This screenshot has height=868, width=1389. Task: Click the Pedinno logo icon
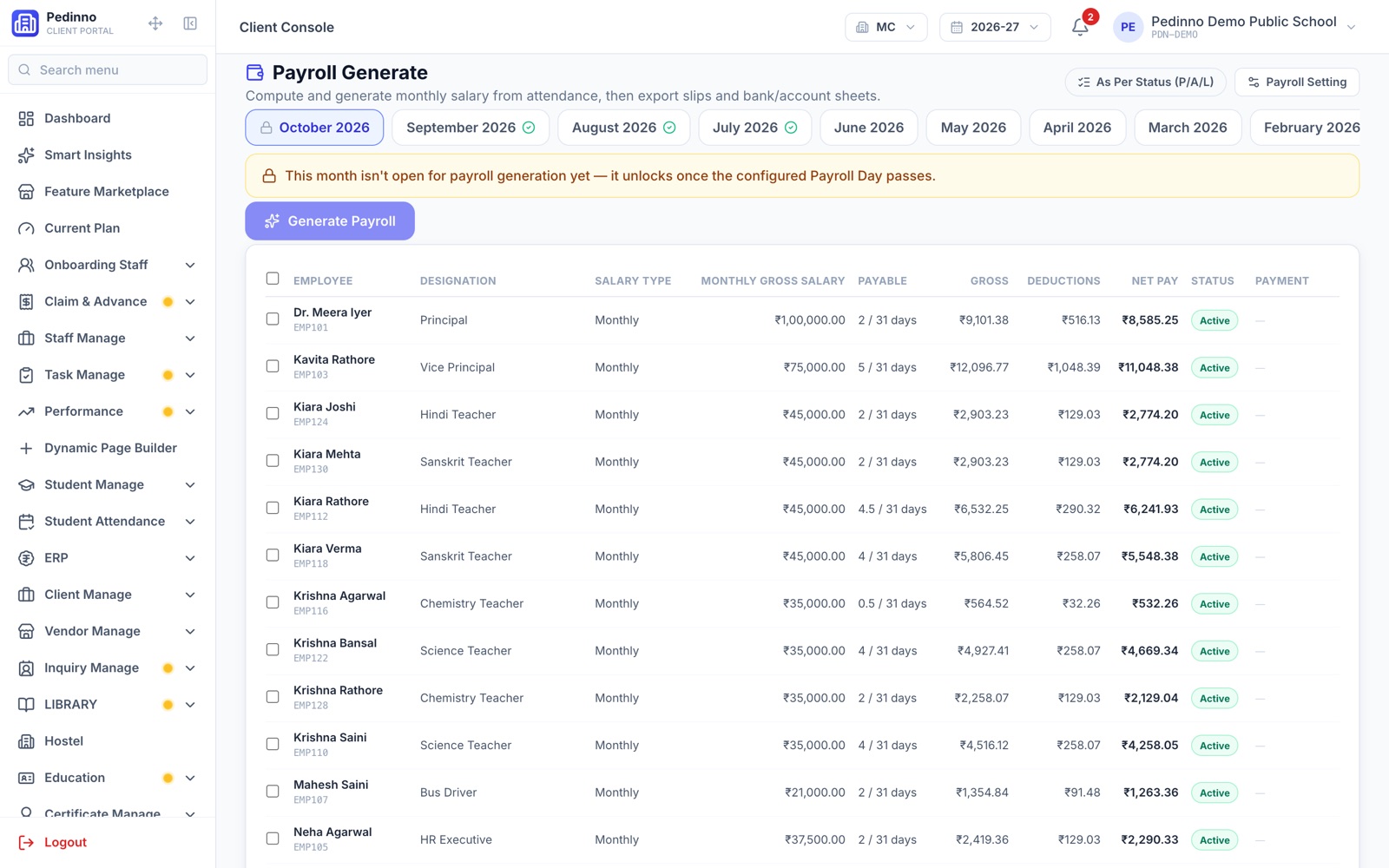(25, 23)
